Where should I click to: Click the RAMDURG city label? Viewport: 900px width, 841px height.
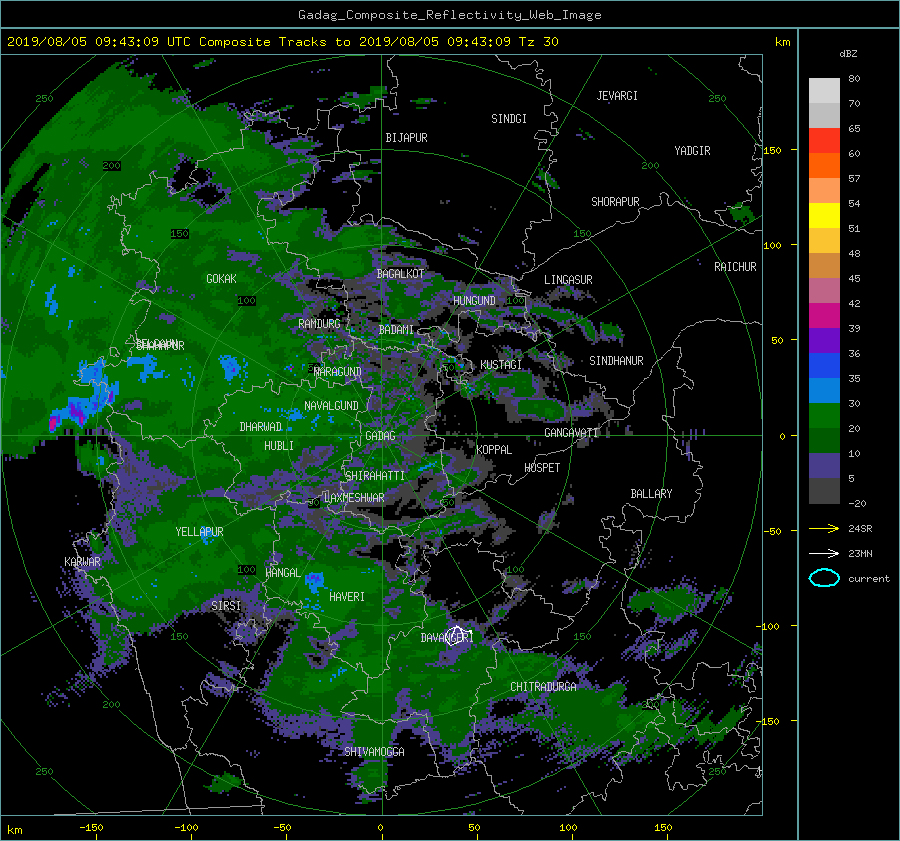[319, 324]
